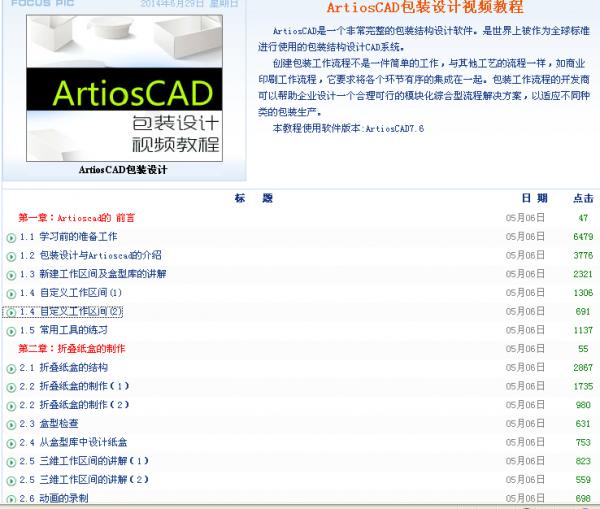The image size is (600, 509).
Task: Click hit count 823 in the list
Action: [583, 461]
